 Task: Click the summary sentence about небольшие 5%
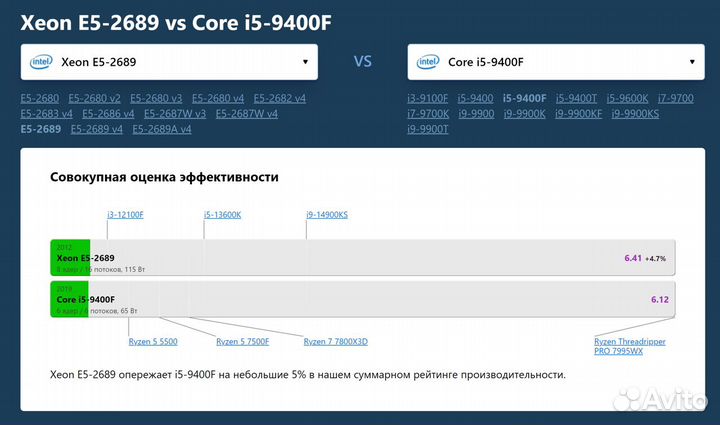(308, 375)
